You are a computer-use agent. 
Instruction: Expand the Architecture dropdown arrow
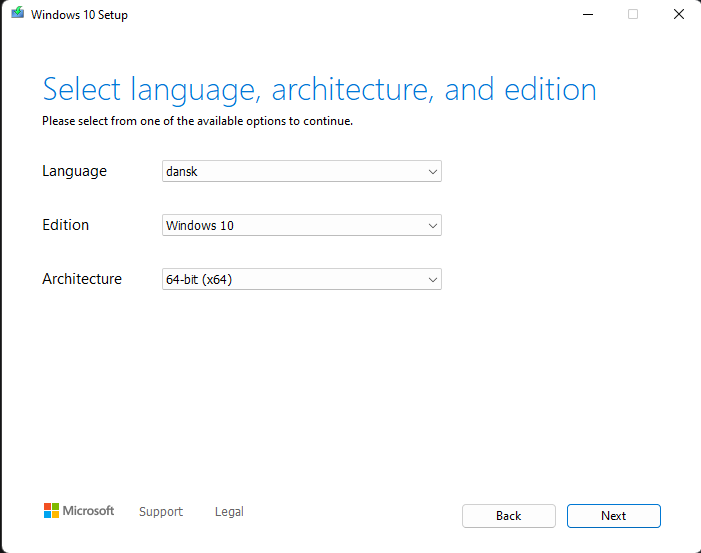432,280
